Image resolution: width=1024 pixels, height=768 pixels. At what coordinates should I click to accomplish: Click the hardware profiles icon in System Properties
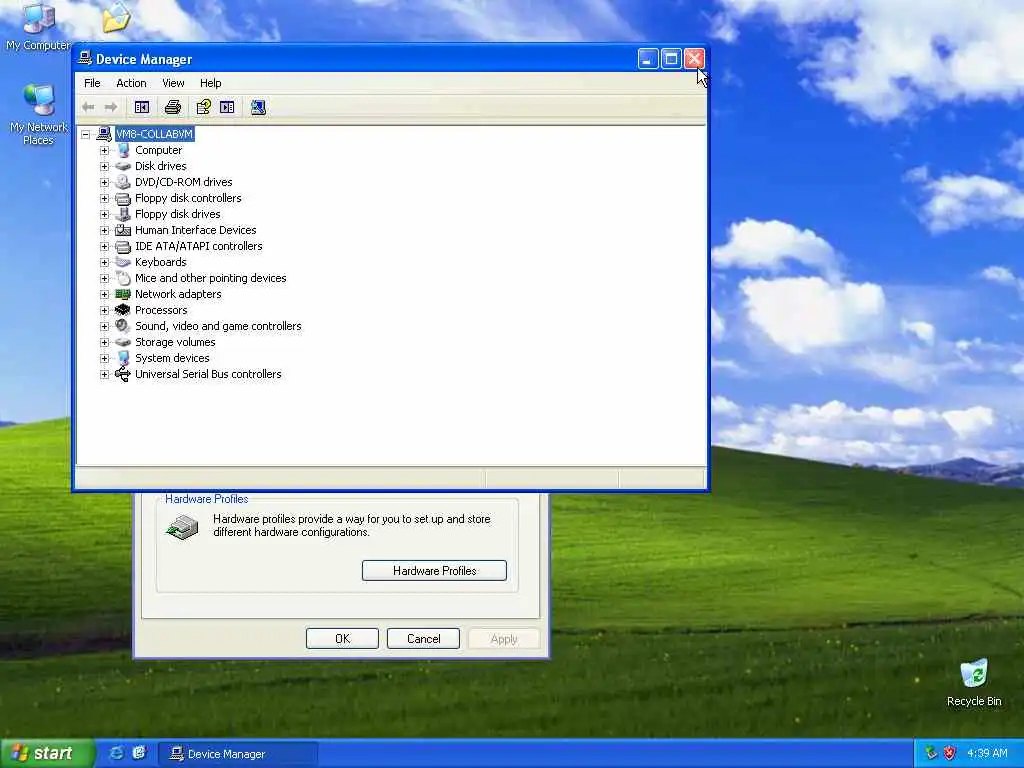[182, 527]
